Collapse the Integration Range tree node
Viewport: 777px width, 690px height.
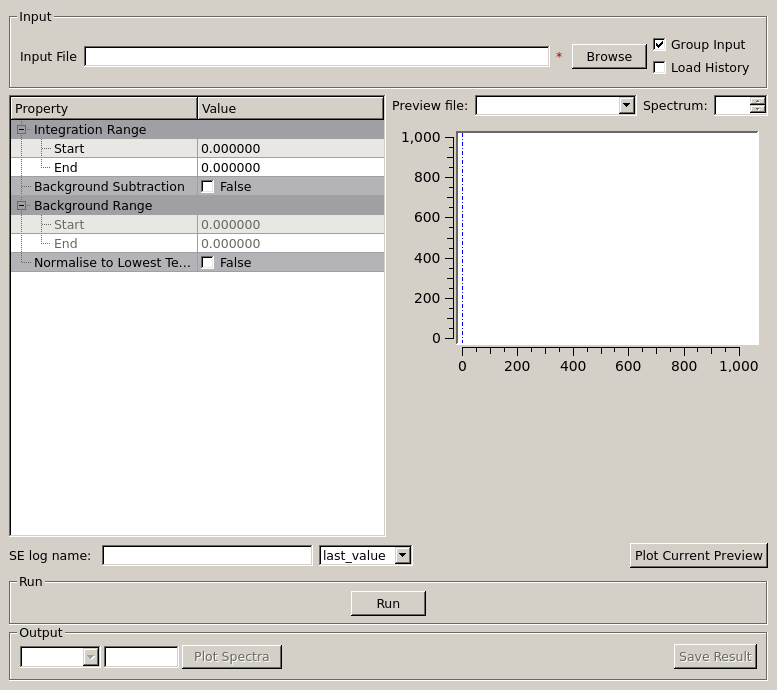point(22,130)
